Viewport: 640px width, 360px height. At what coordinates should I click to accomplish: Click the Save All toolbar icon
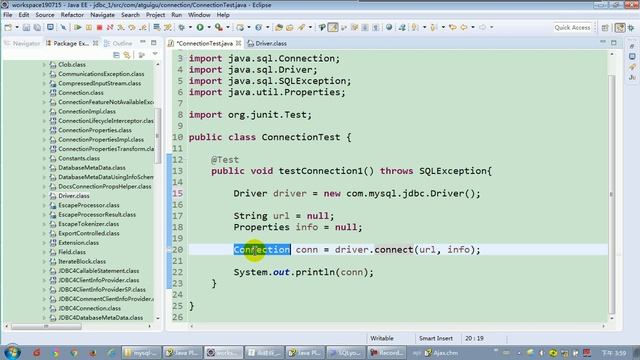37,27
